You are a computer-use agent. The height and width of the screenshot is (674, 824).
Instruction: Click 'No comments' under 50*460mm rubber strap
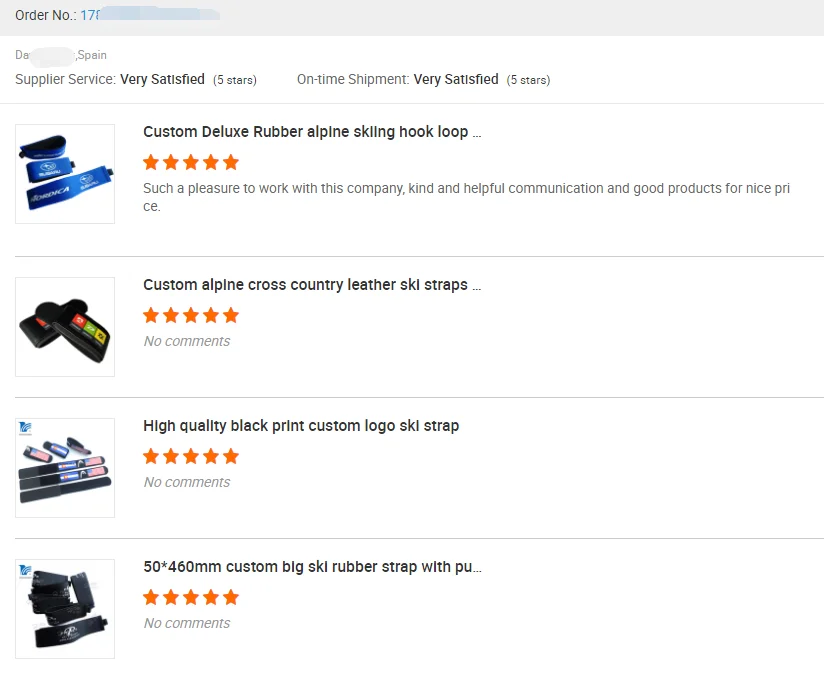tap(187, 623)
